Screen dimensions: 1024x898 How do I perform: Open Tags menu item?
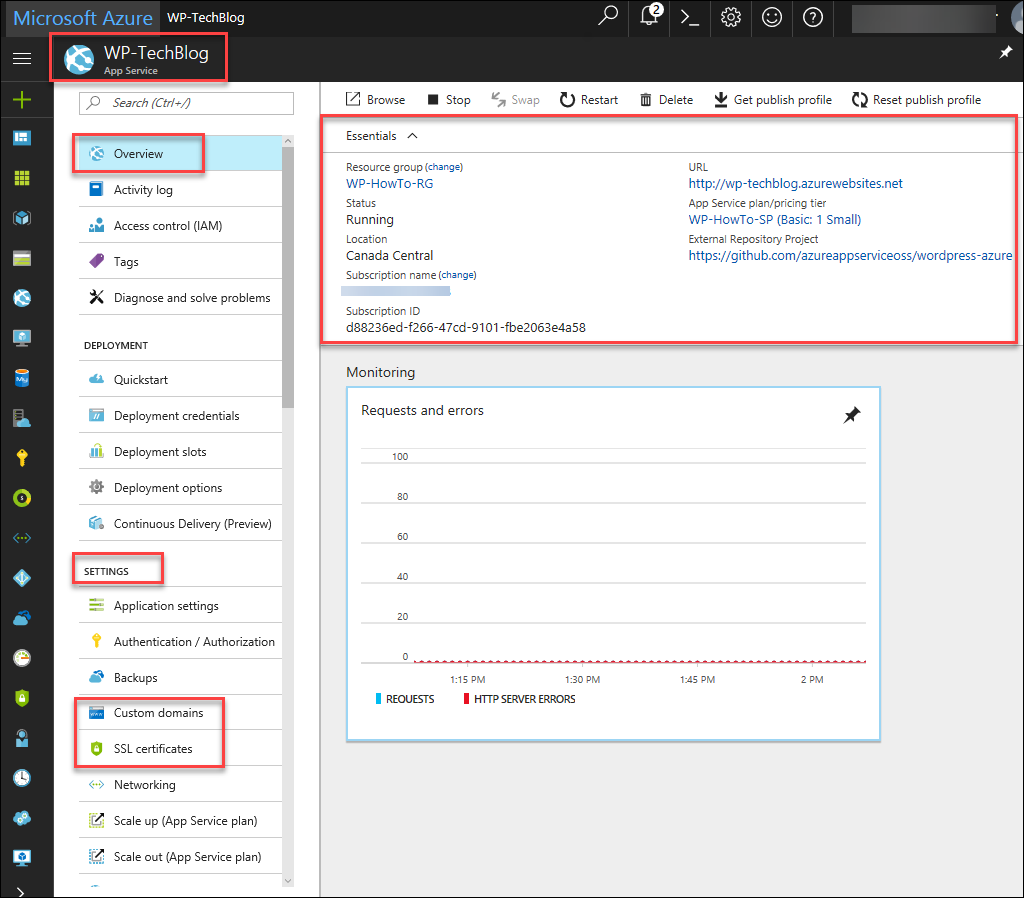point(180,261)
